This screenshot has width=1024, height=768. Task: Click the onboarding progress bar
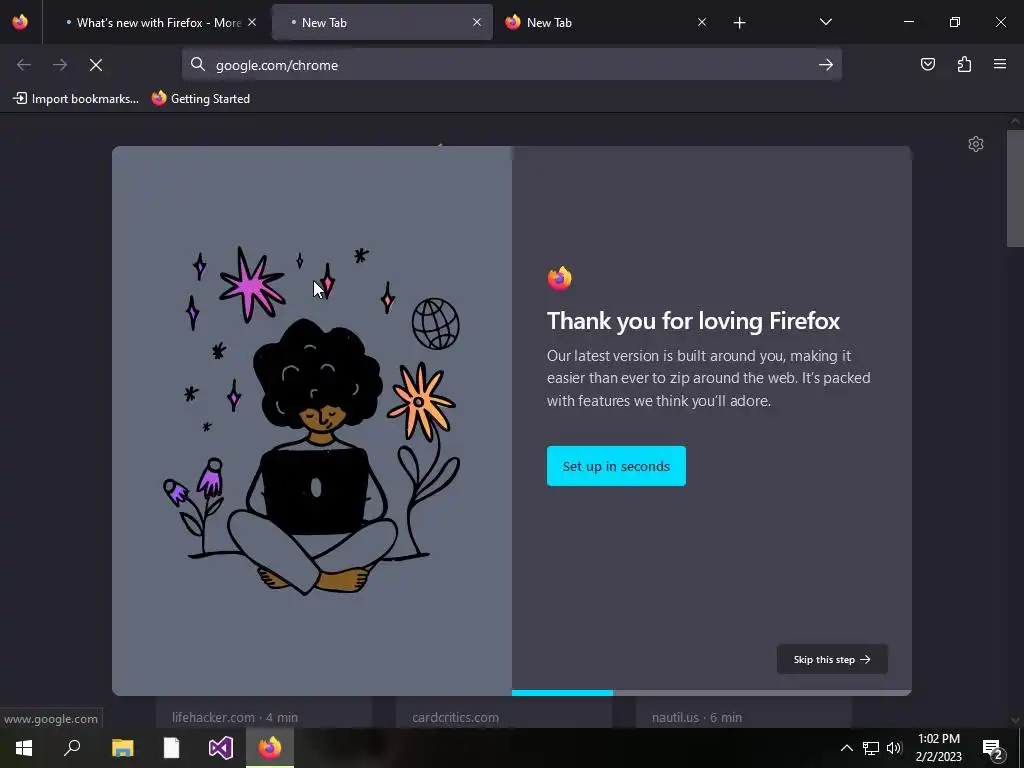click(x=711, y=693)
